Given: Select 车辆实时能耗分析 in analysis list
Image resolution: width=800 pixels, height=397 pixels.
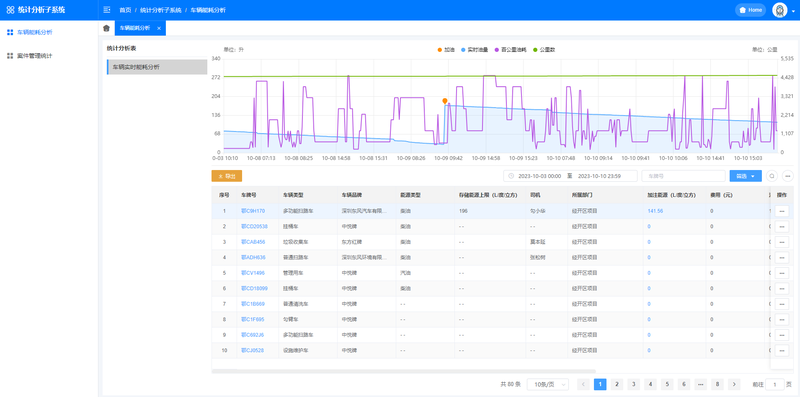Looking at the screenshot, I should 157,67.
